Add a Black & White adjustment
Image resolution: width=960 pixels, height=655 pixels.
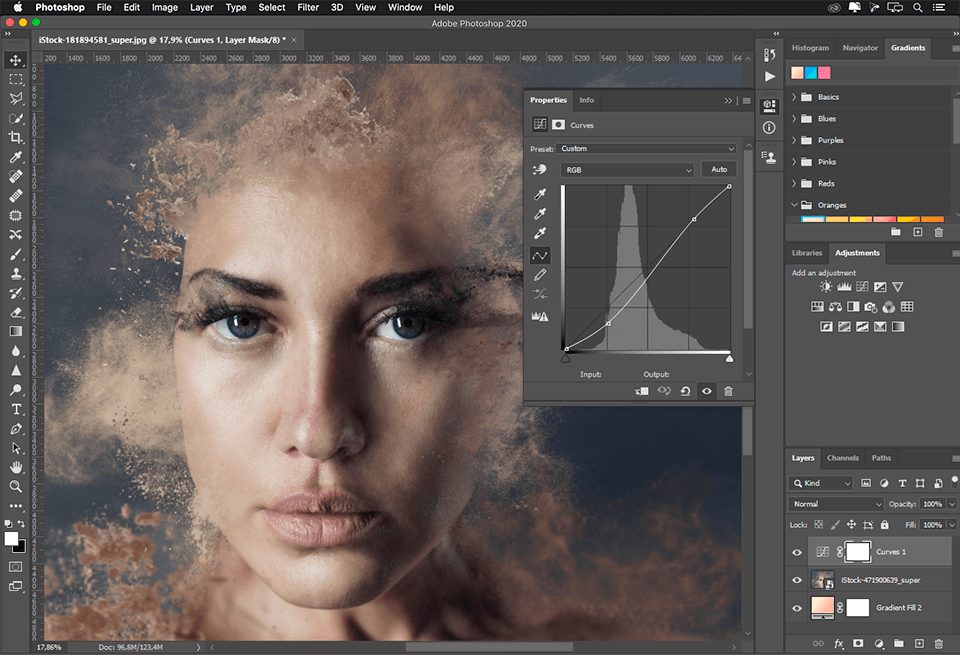coord(851,307)
